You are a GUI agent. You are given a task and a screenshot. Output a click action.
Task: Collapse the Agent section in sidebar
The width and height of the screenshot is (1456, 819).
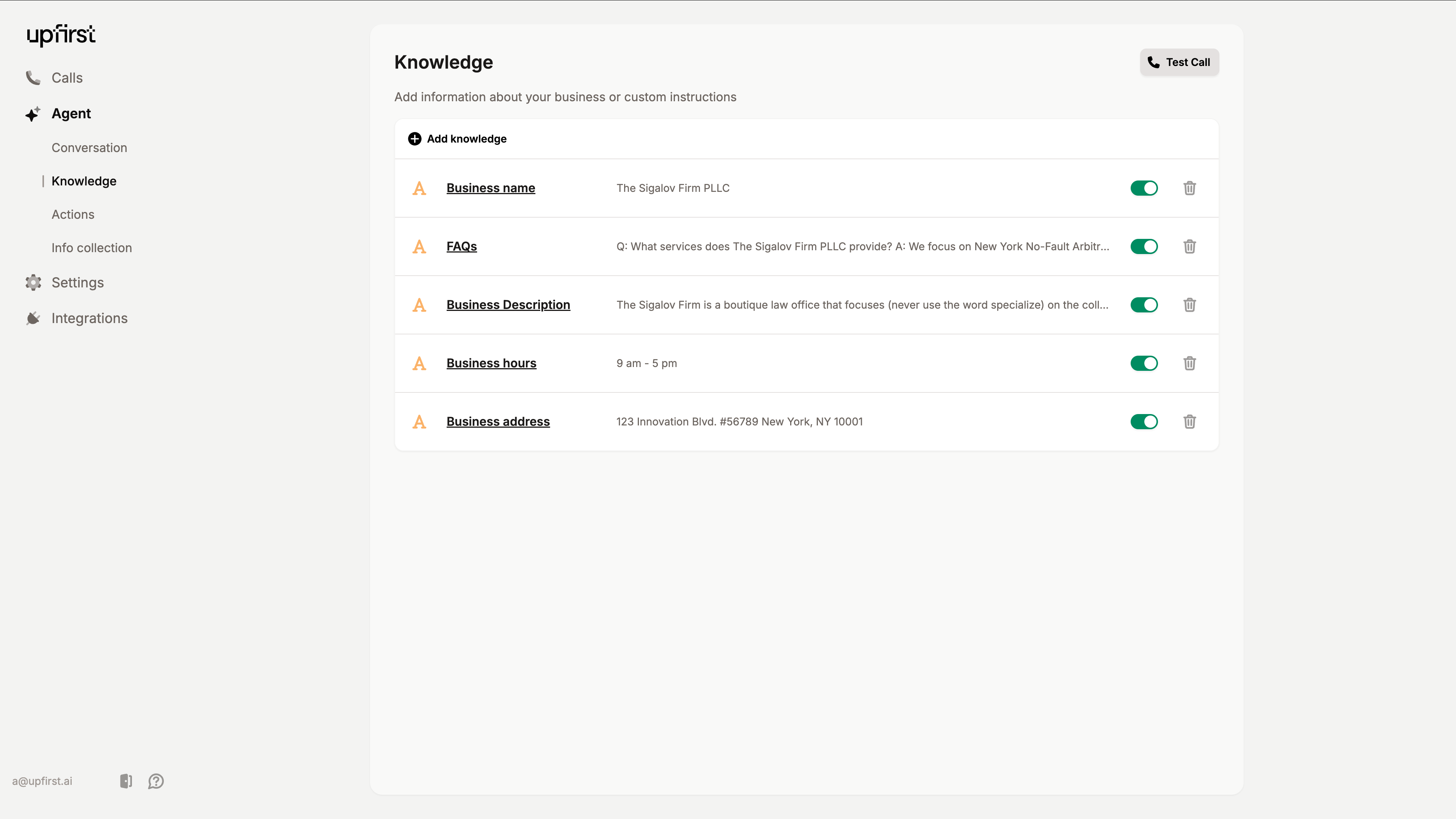click(x=71, y=114)
